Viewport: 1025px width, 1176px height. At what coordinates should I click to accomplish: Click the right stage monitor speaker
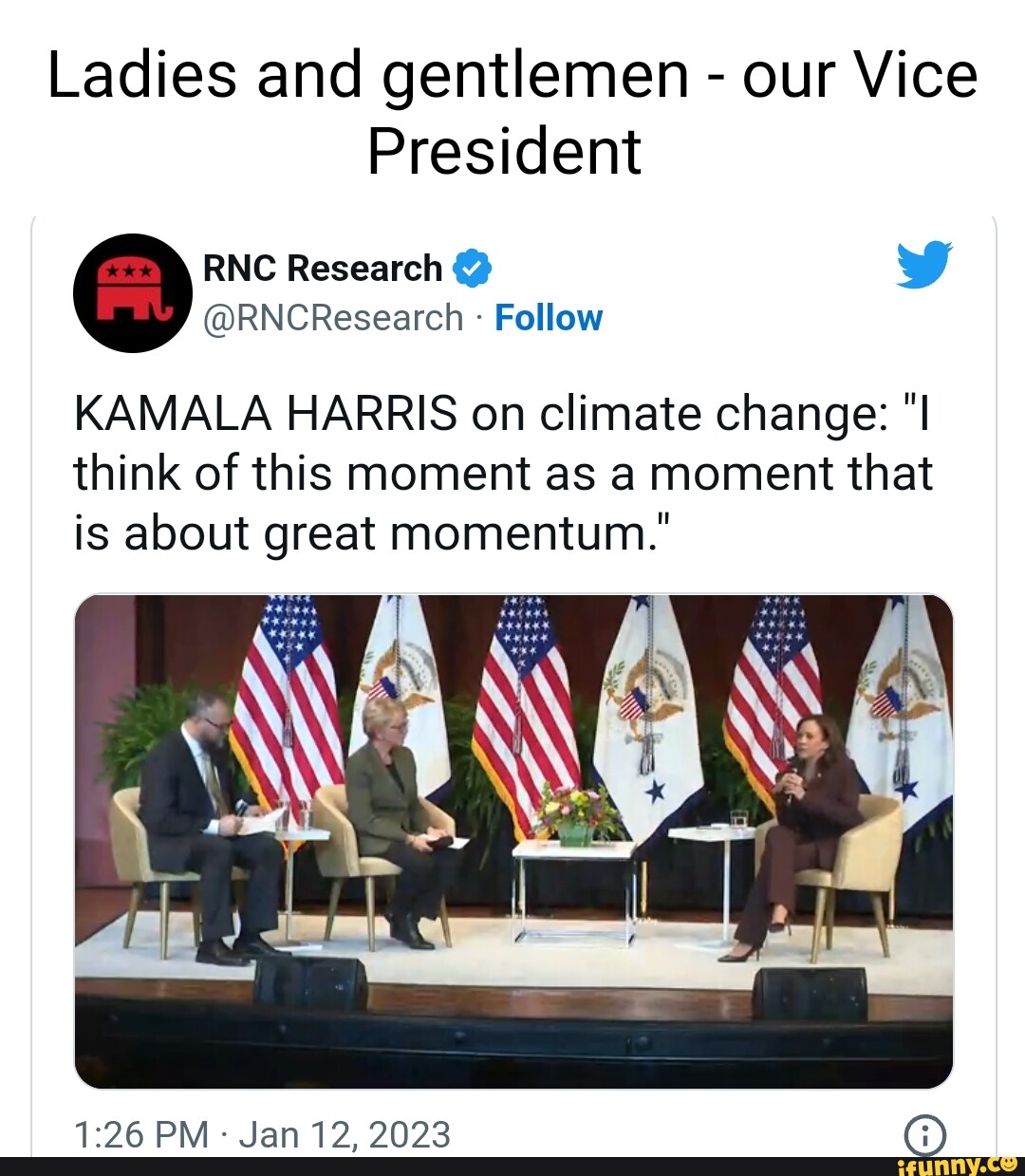810,994
